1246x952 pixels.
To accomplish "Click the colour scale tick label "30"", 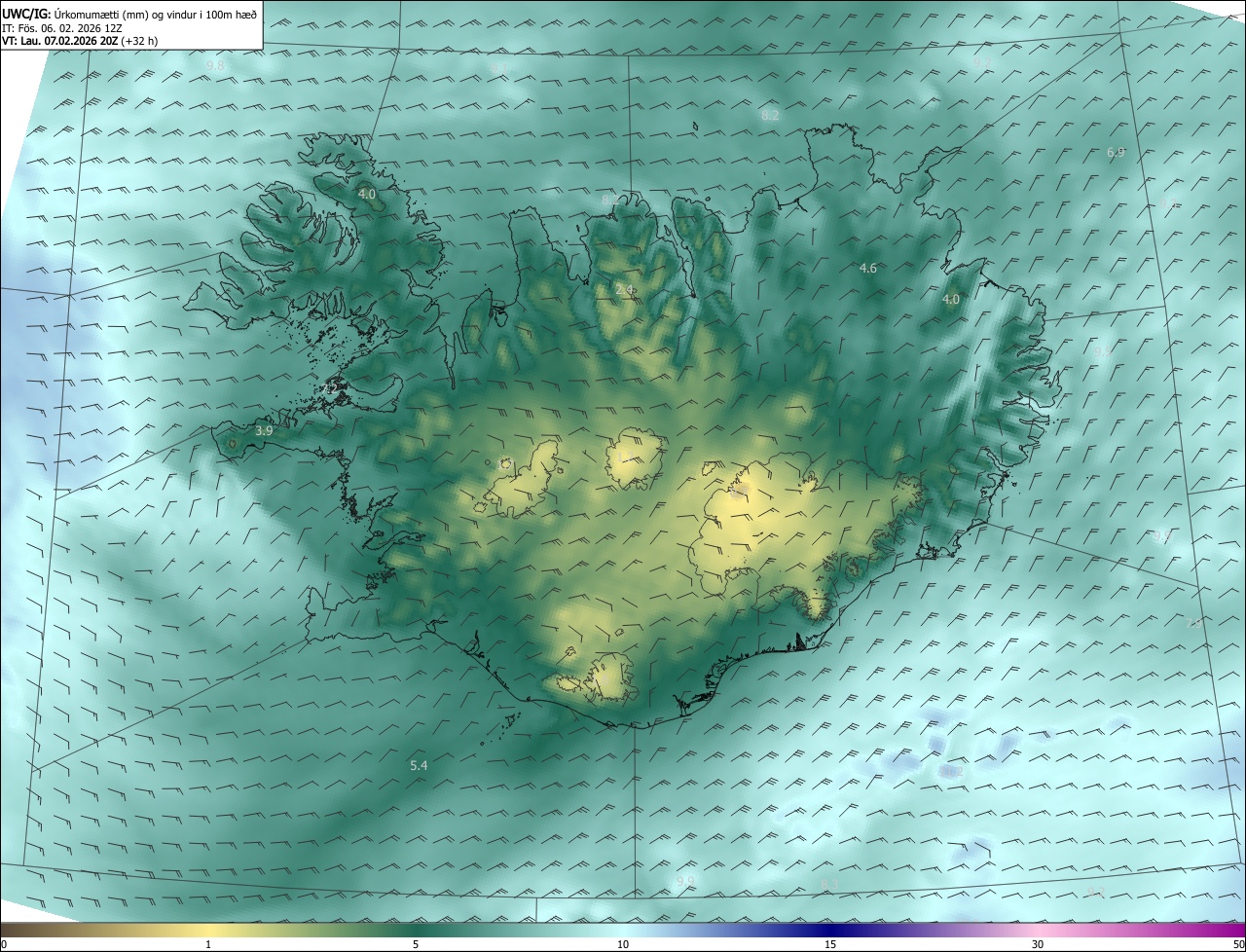I will [1038, 945].
